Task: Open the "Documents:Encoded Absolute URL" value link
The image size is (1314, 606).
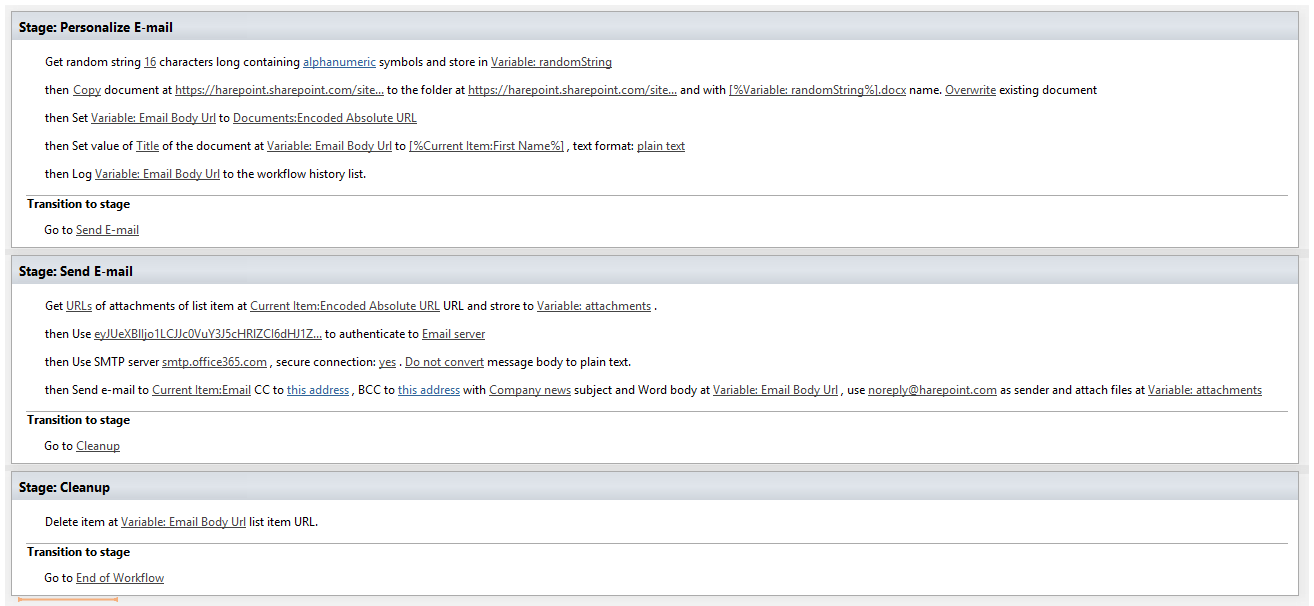Action: tap(325, 118)
